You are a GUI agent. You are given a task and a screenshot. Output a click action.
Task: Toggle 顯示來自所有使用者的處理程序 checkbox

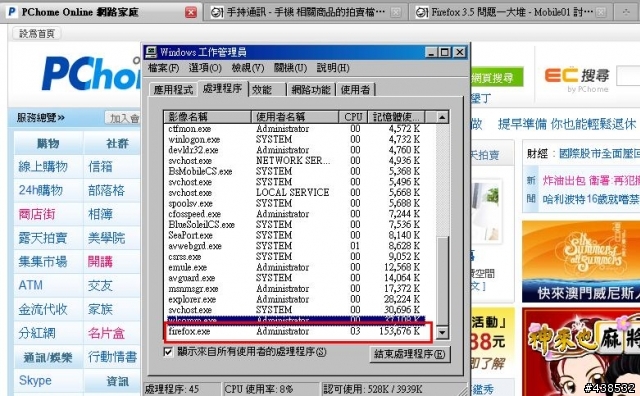pos(168,352)
